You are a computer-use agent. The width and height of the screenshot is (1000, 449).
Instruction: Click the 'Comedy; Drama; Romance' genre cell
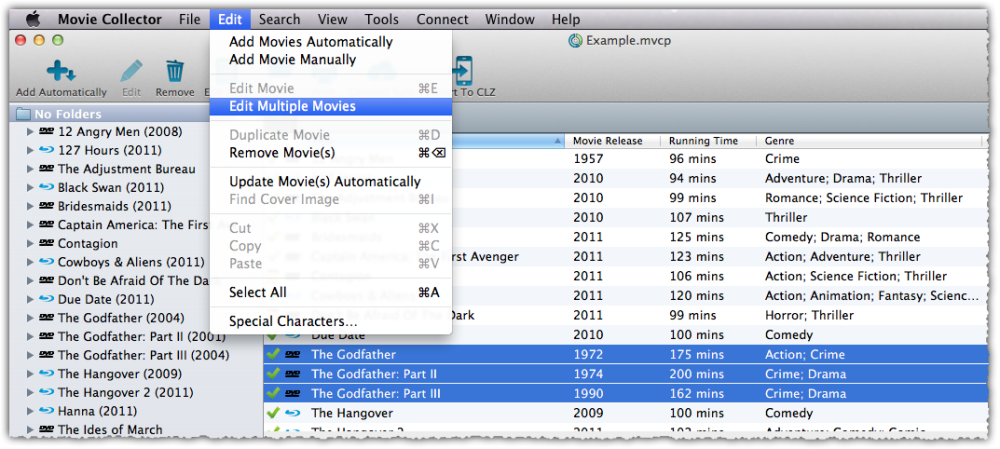tap(842, 237)
